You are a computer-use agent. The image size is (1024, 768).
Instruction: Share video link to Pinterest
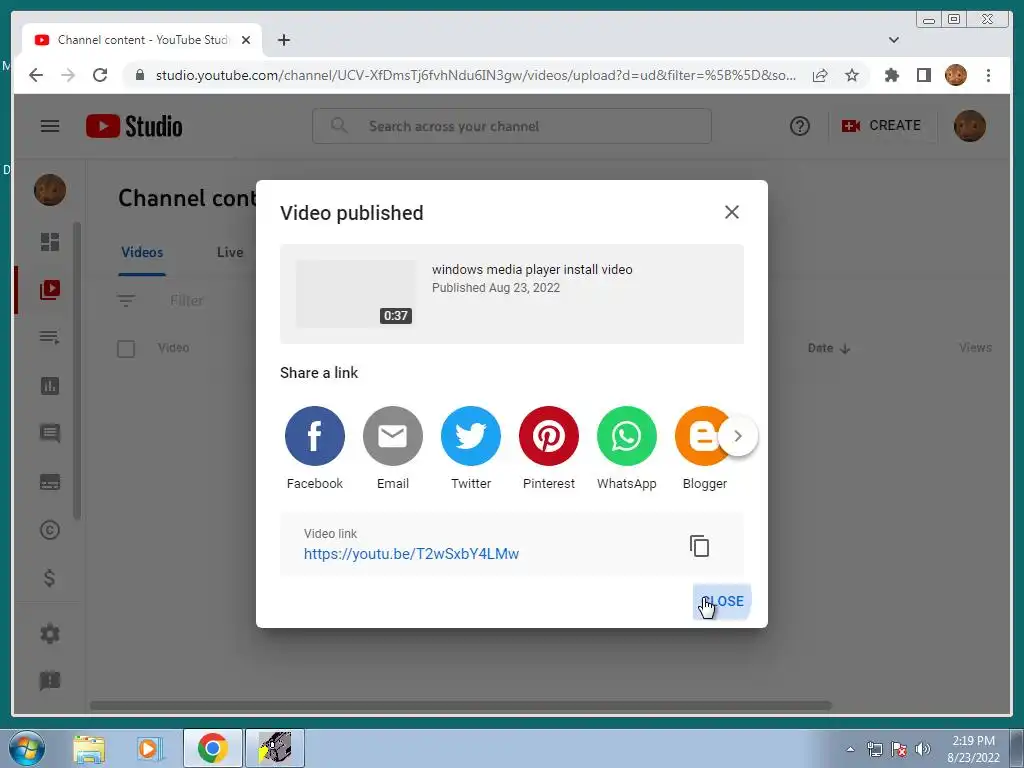(x=549, y=436)
